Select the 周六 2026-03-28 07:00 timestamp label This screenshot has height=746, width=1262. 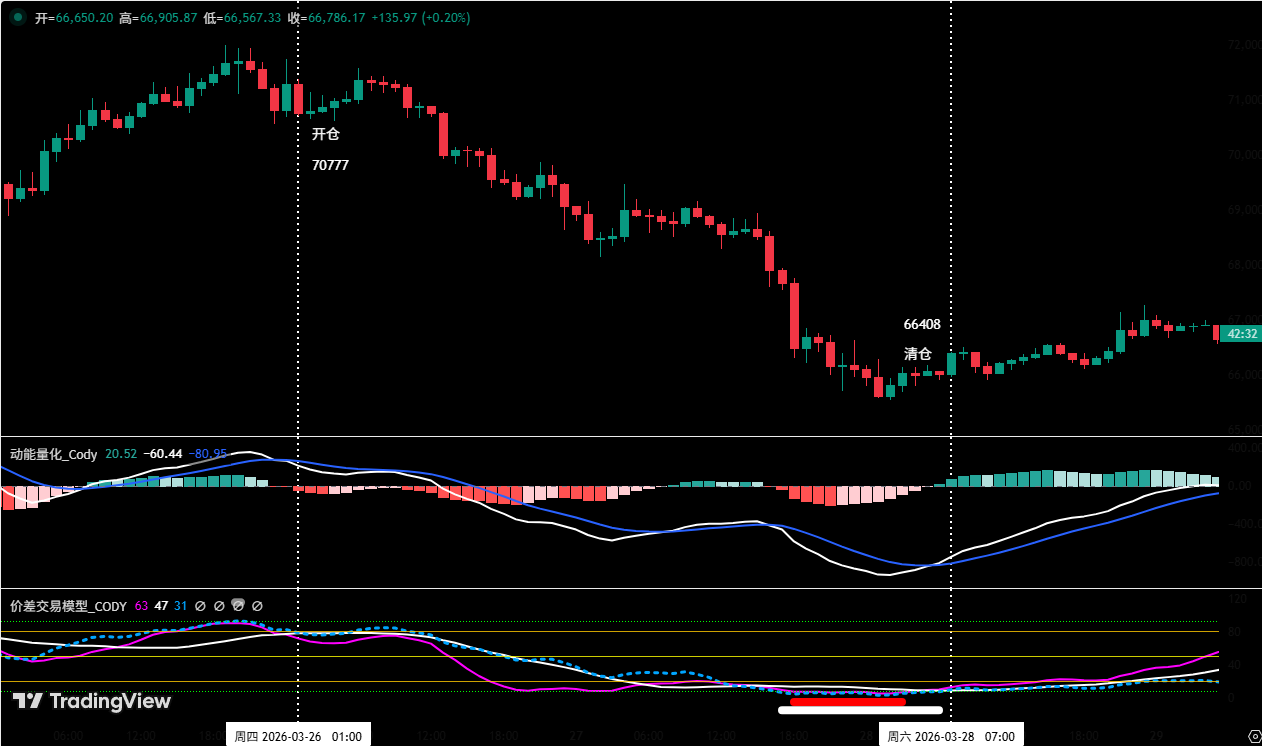(x=950, y=733)
